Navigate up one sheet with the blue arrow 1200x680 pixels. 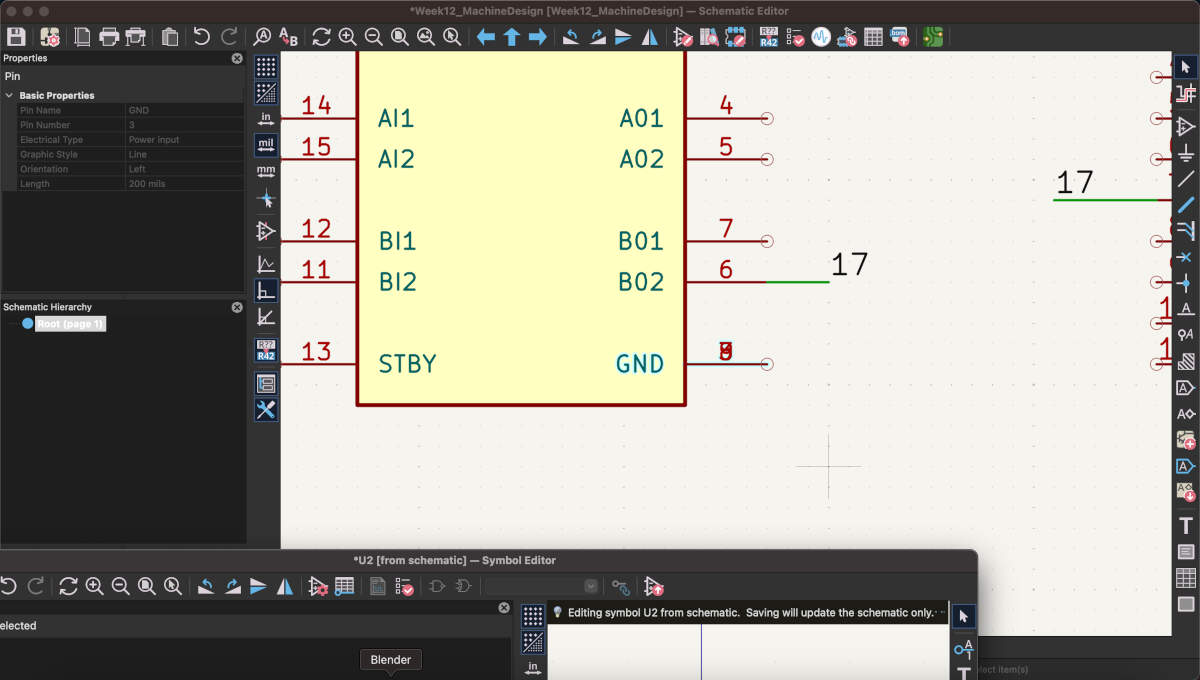(x=511, y=37)
